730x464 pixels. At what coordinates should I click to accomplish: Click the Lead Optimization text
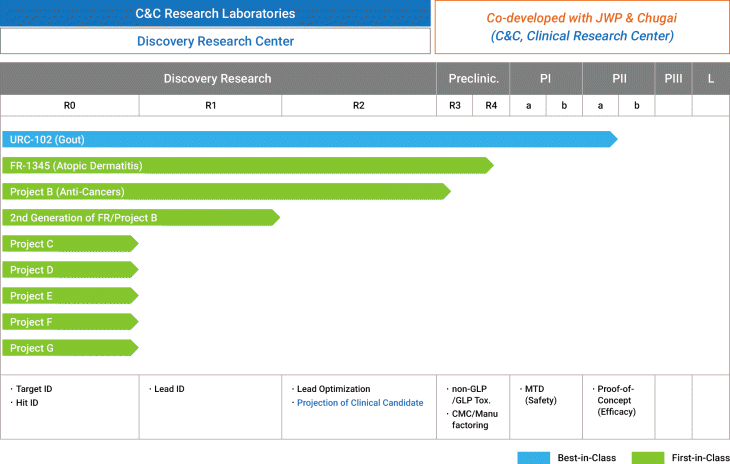click(x=333, y=389)
